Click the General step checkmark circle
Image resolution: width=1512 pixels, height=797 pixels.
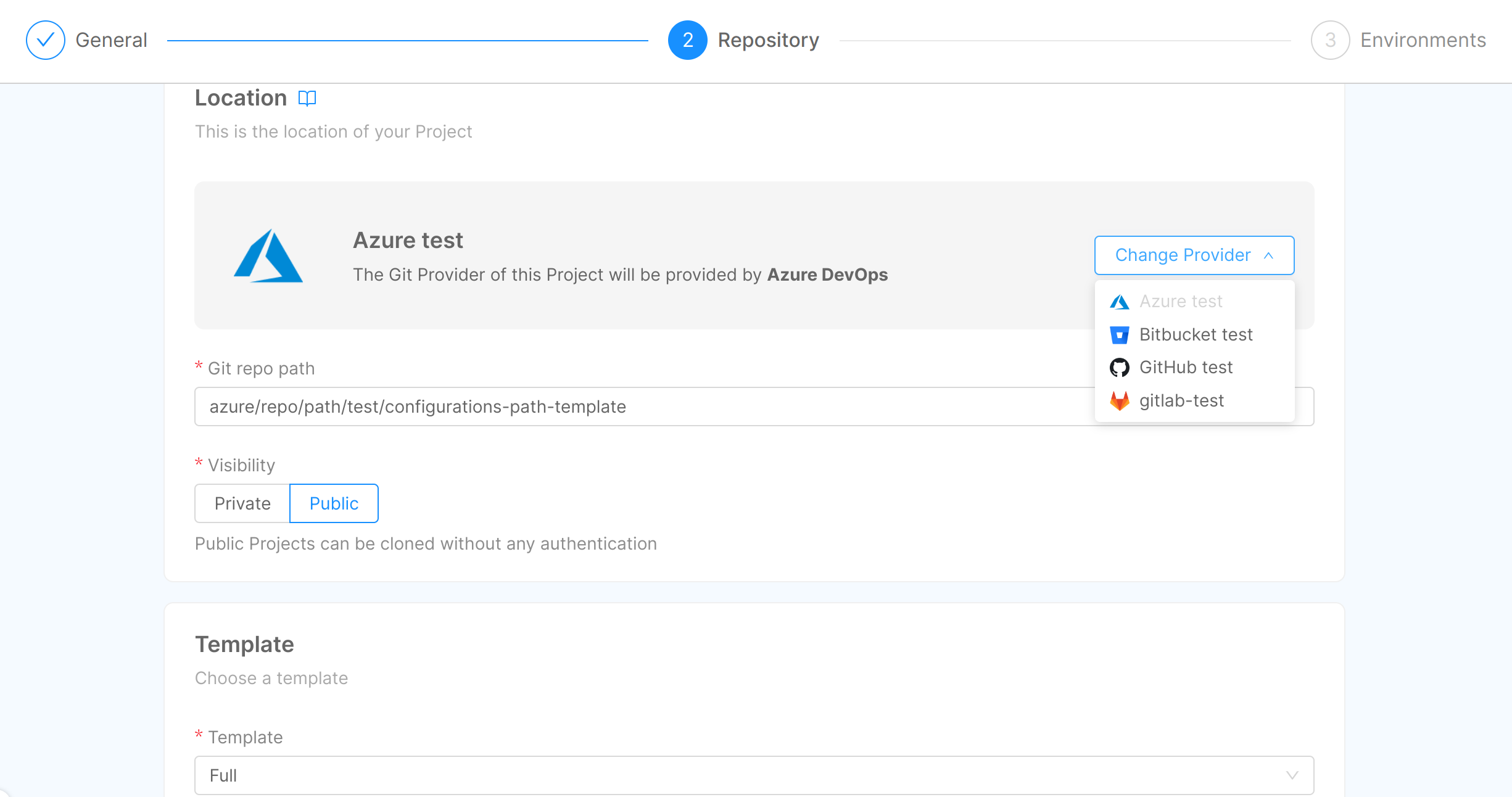tap(46, 40)
